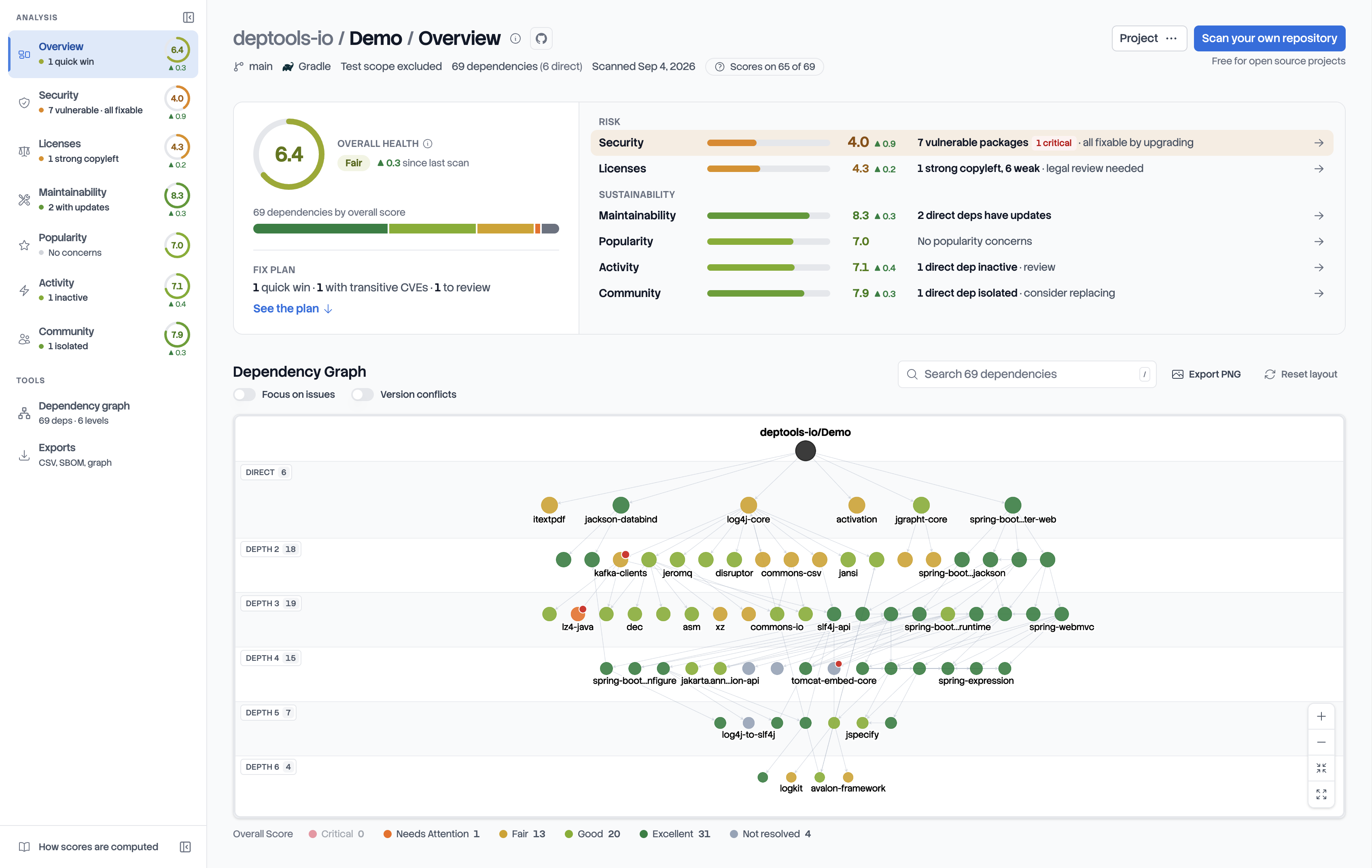Click Reset layout button
The height and width of the screenshot is (868, 1372).
(1301, 374)
